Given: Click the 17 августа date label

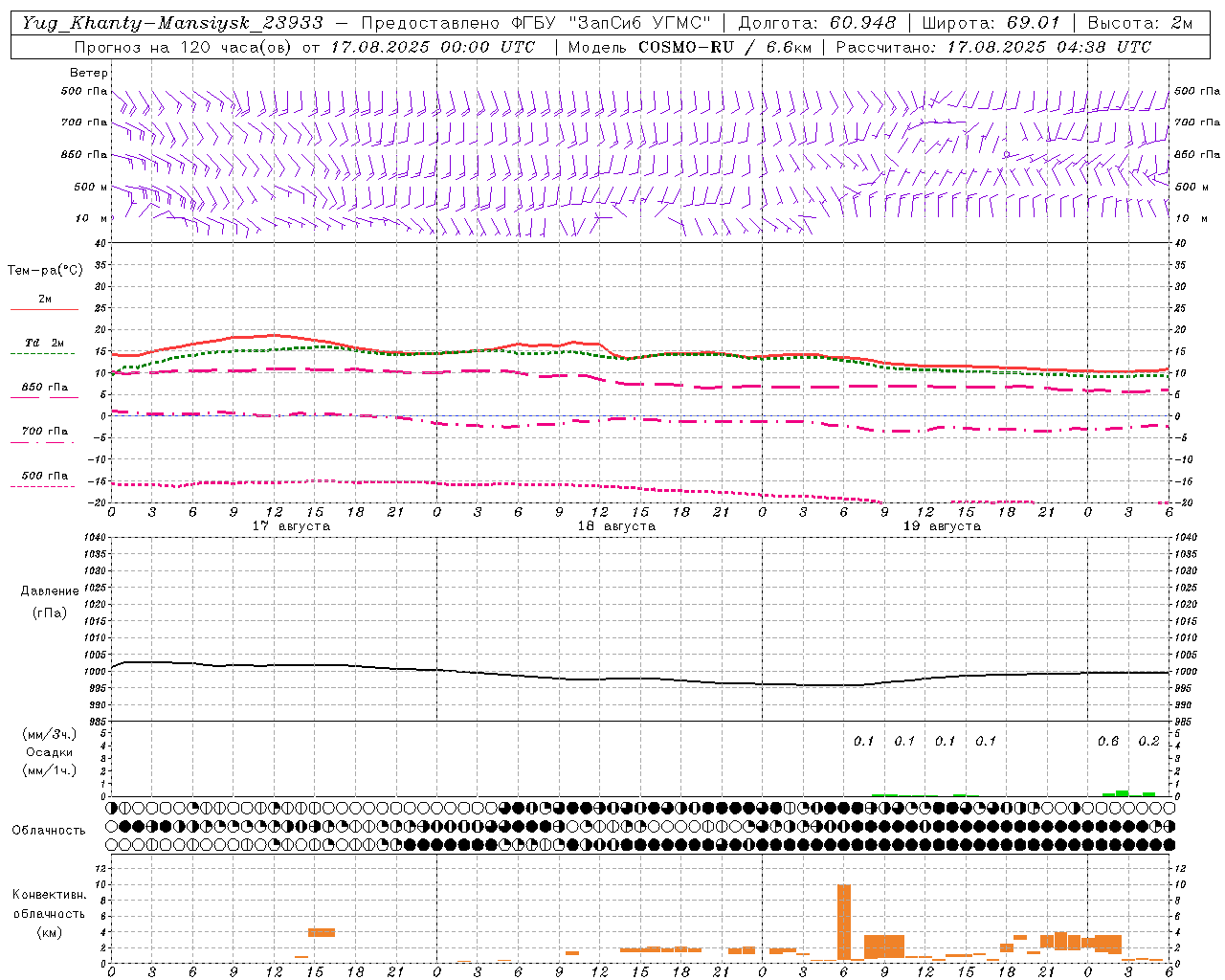Looking at the screenshot, I should click(x=291, y=526).
